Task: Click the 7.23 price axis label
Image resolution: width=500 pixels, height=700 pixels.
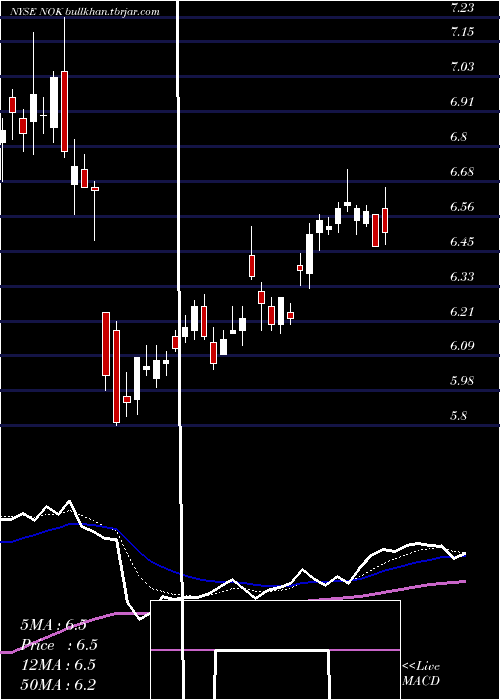Action: point(462,7)
